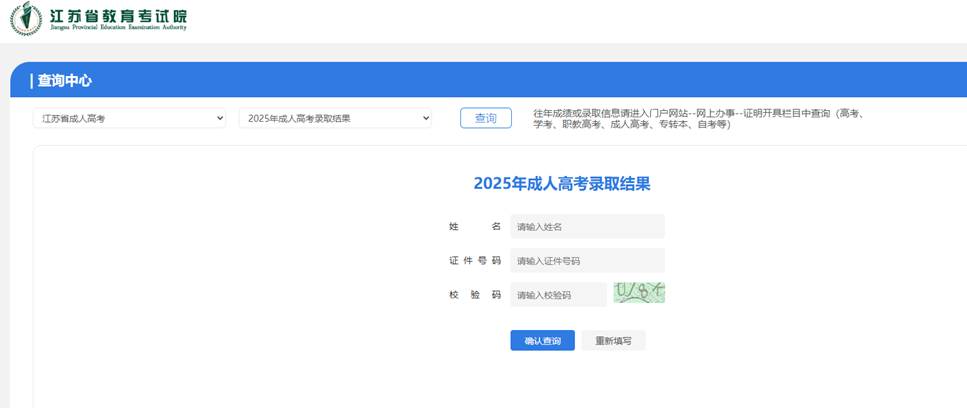Click the 往年成绩或录取信息 notice text
The height and width of the screenshot is (408, 967).
point(700,119)
